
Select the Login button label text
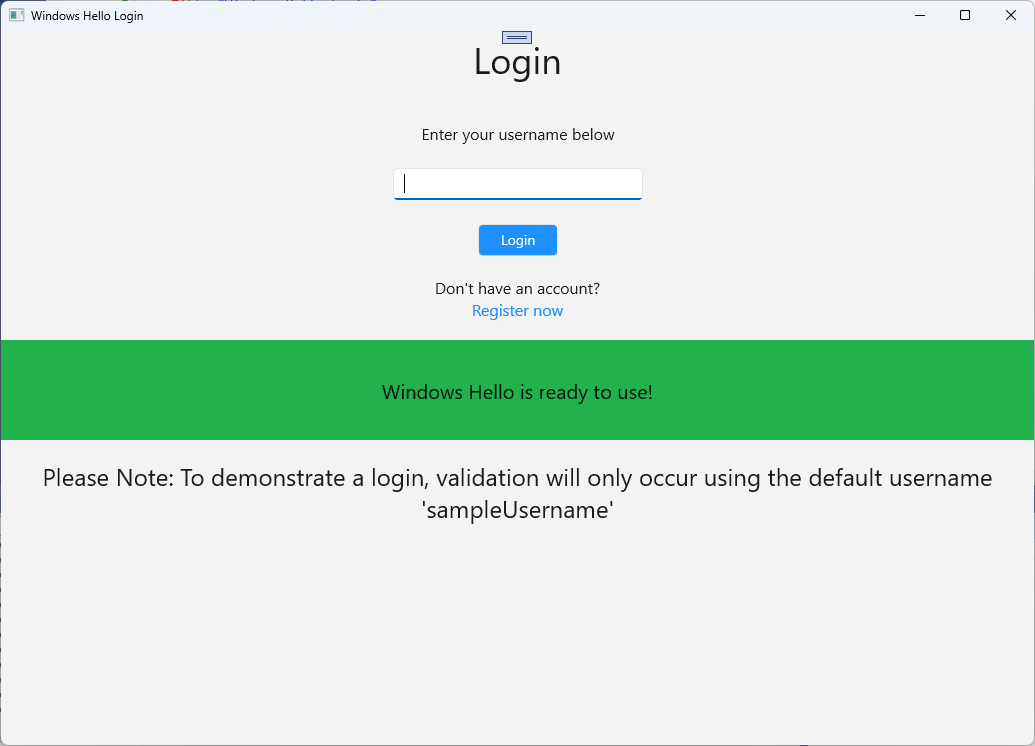click(517, 240)
